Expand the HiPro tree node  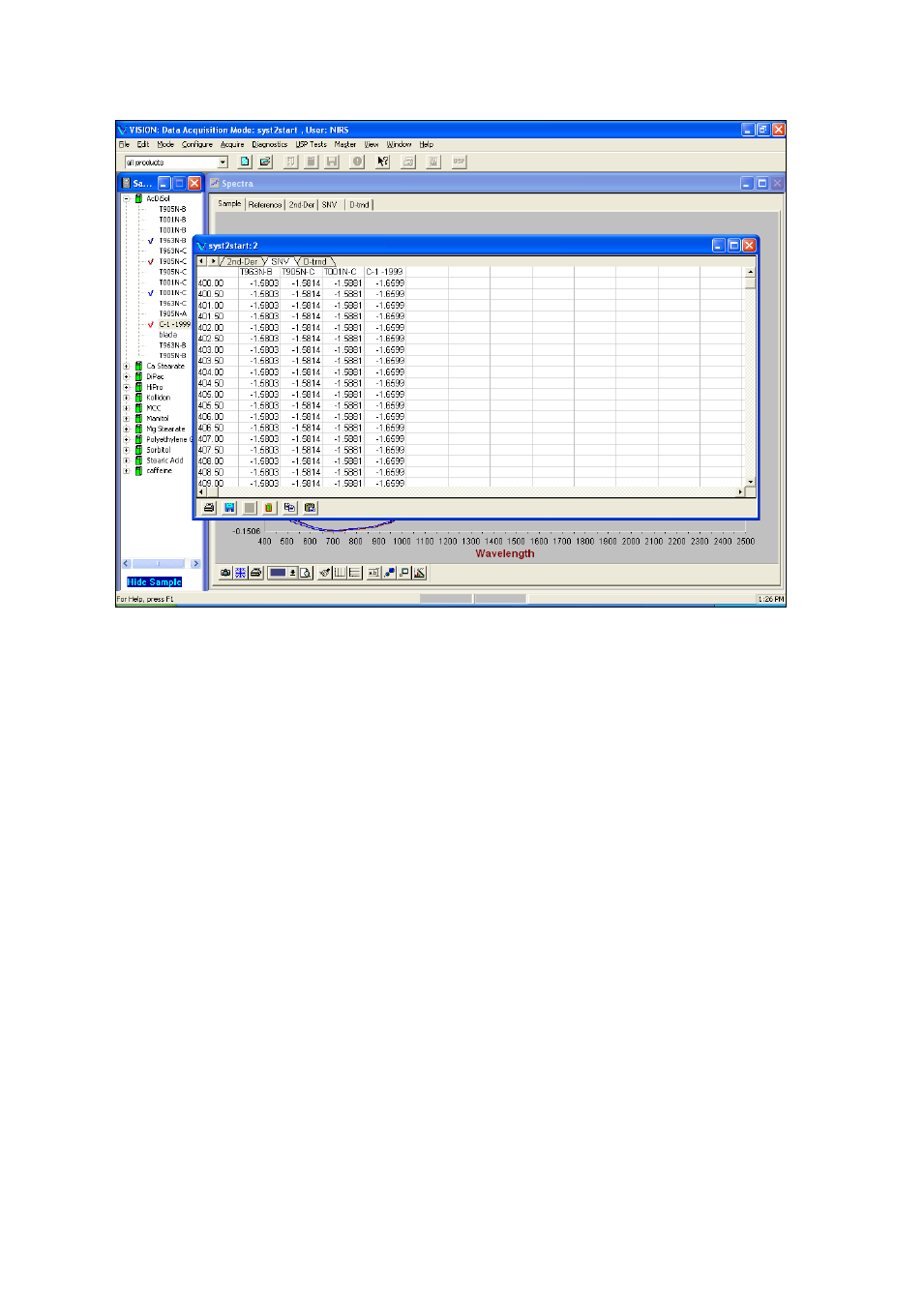click(x=126, y=388)
